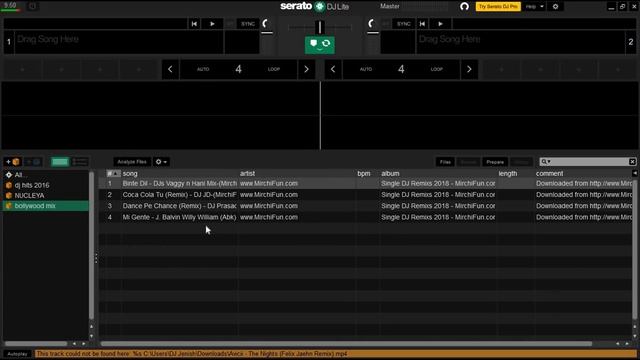Open the Prepare panel
This screenshot has height=360, width=640.
[x=495, y=162]
